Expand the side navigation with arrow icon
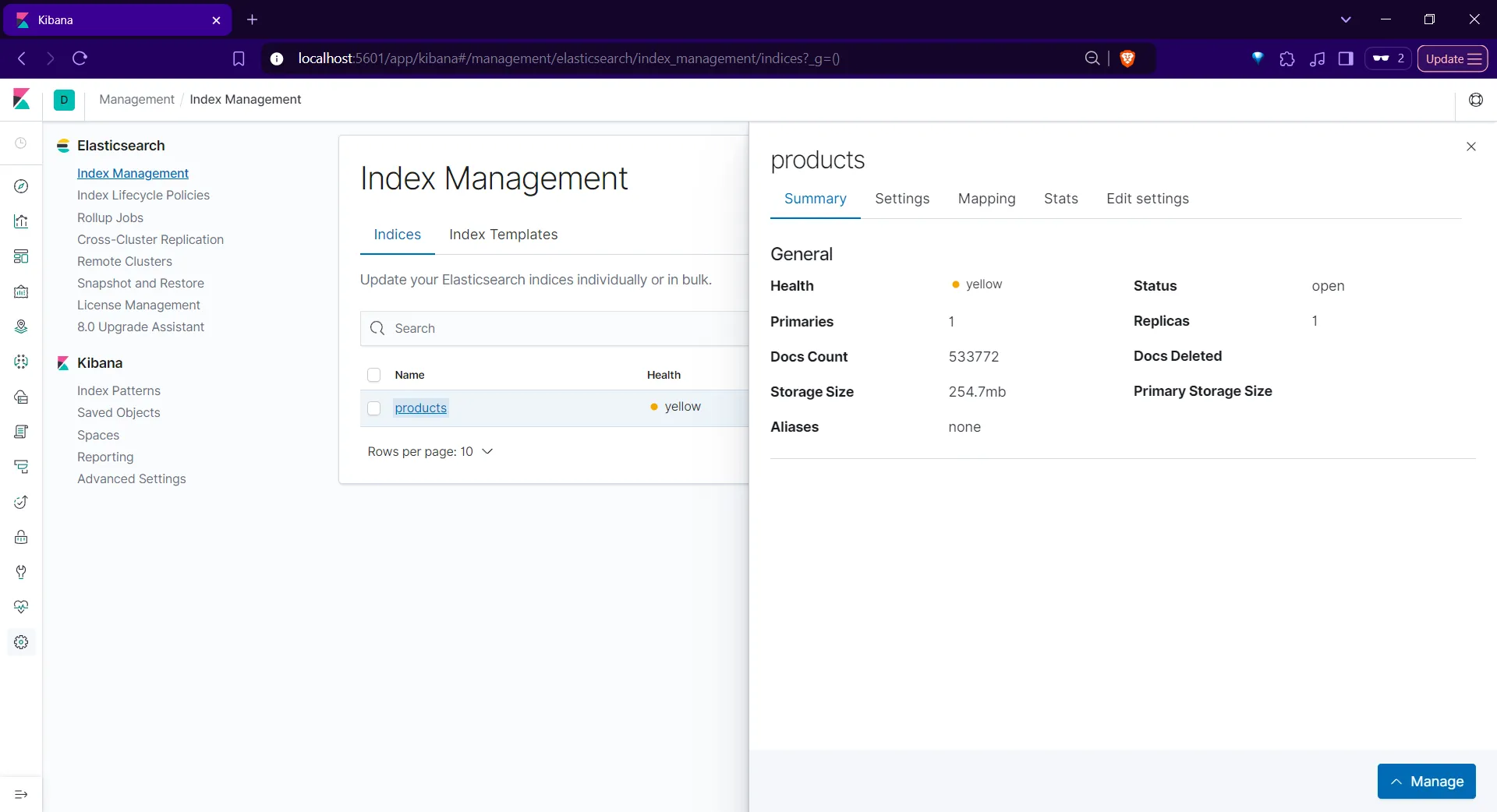Image resolution: width=1497 pixels, height=812 pixels. point(21,795)
